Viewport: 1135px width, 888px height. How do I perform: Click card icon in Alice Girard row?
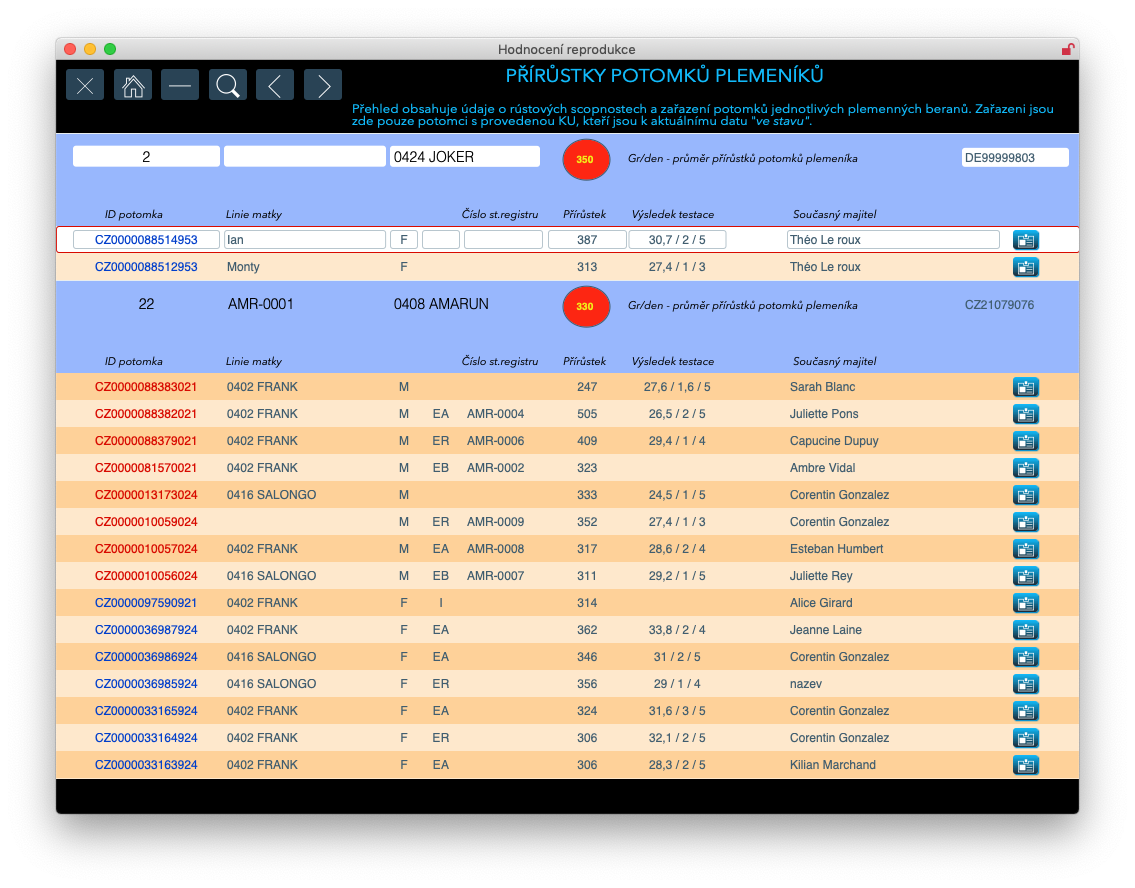(1025, 603)
